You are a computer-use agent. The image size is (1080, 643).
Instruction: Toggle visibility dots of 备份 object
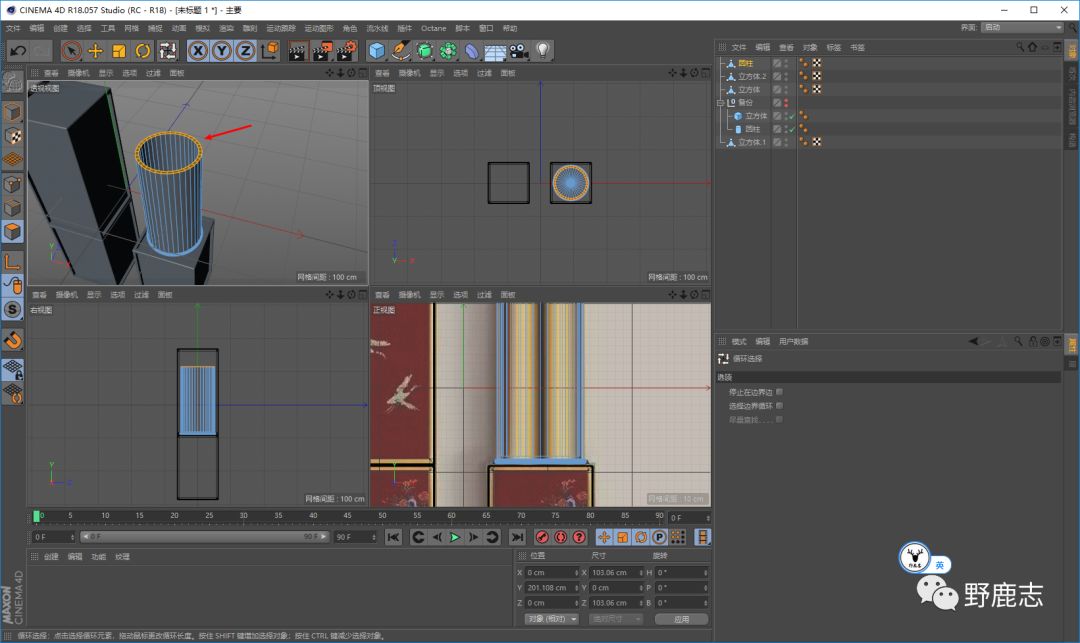[x=785, y=102]
